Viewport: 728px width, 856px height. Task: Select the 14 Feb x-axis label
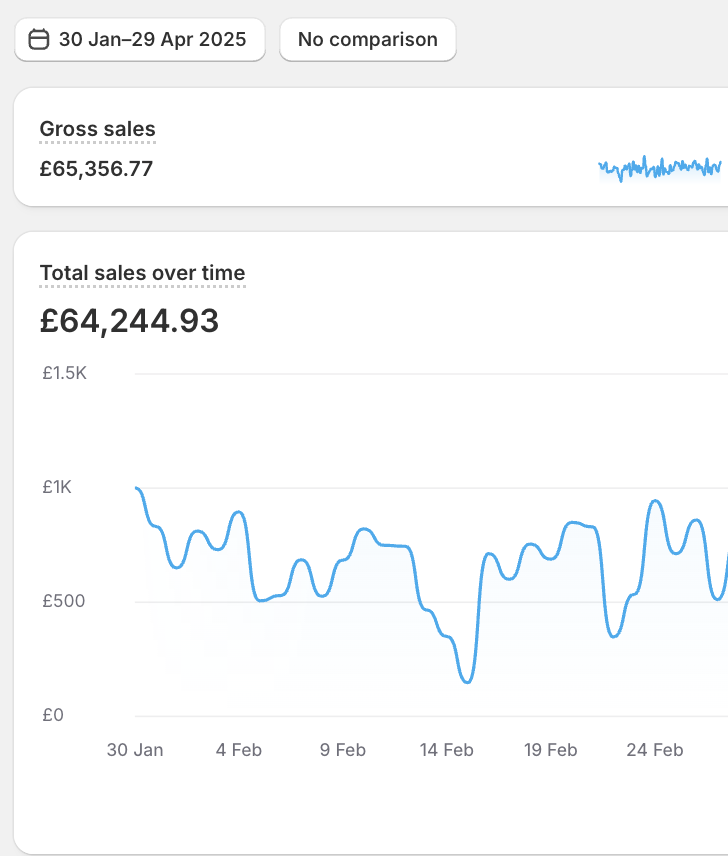pyautogui.click(x=447, y=750)
